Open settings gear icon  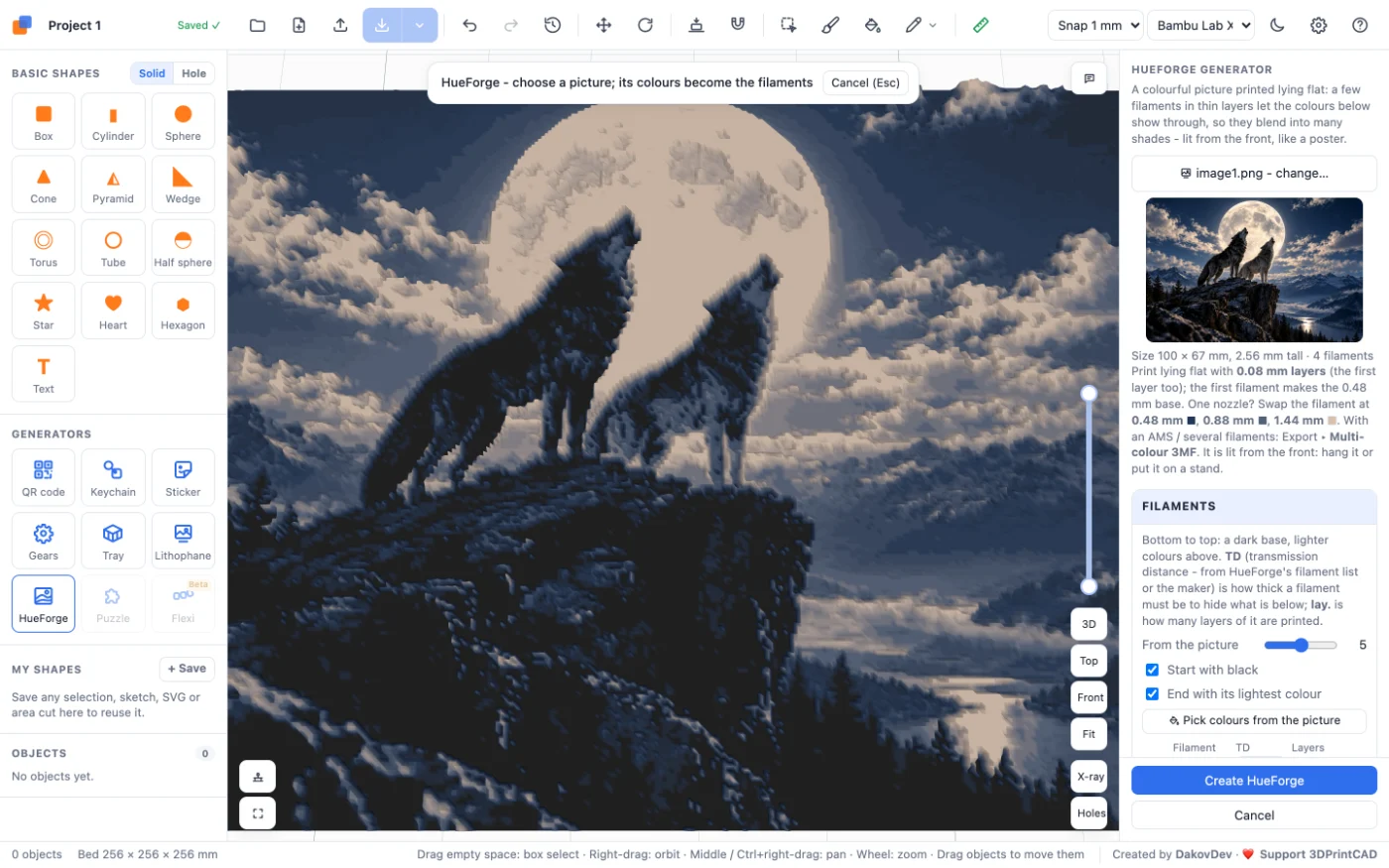point(1319,25)
